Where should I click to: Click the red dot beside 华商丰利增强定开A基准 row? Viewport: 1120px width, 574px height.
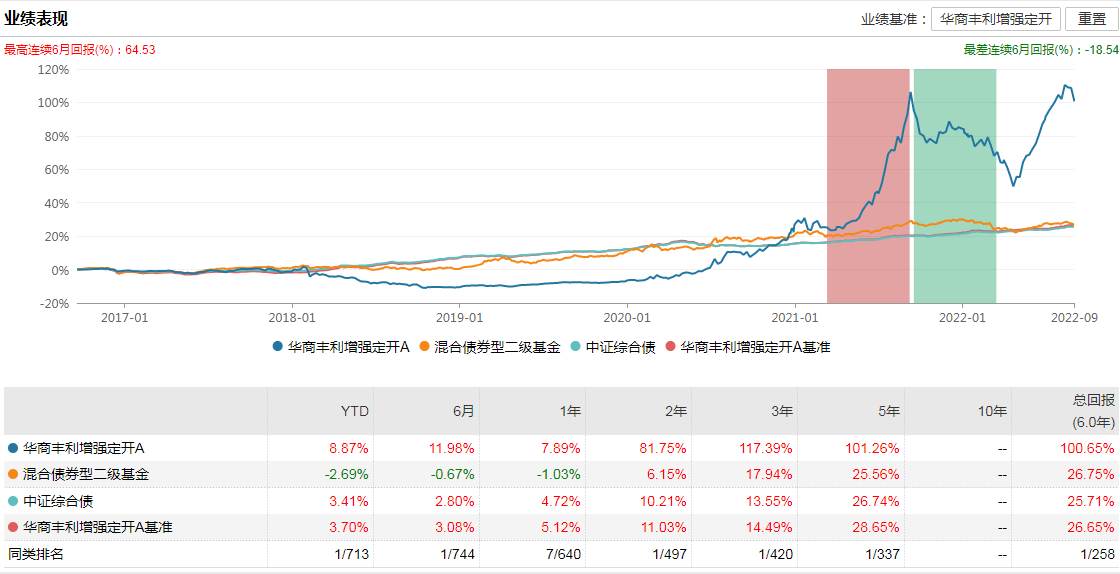13,527
